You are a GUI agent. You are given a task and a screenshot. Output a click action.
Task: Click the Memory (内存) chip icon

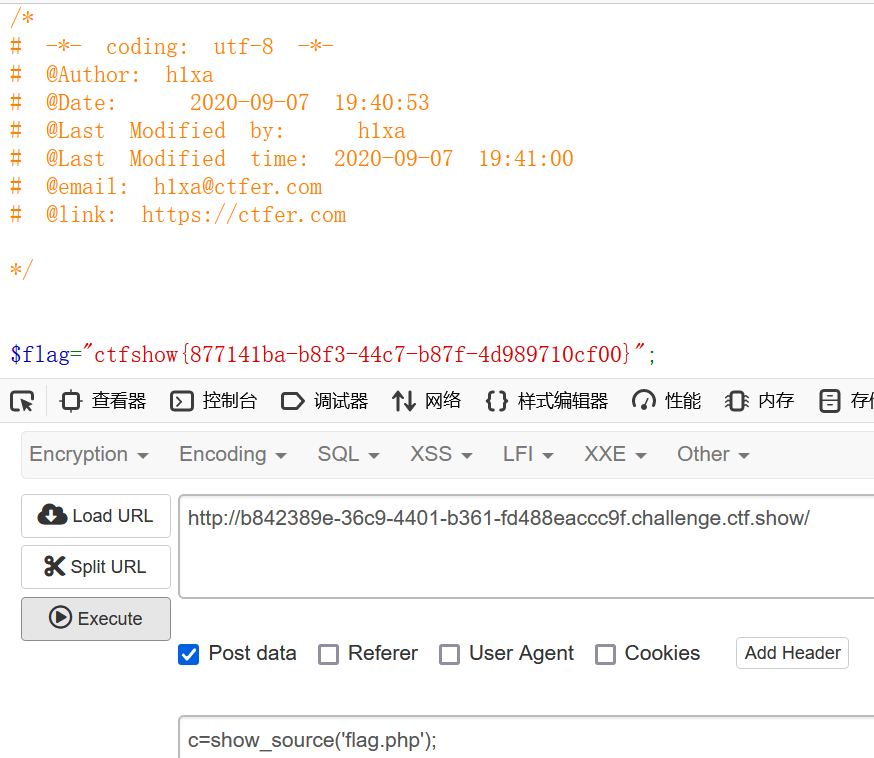[737, 401]
